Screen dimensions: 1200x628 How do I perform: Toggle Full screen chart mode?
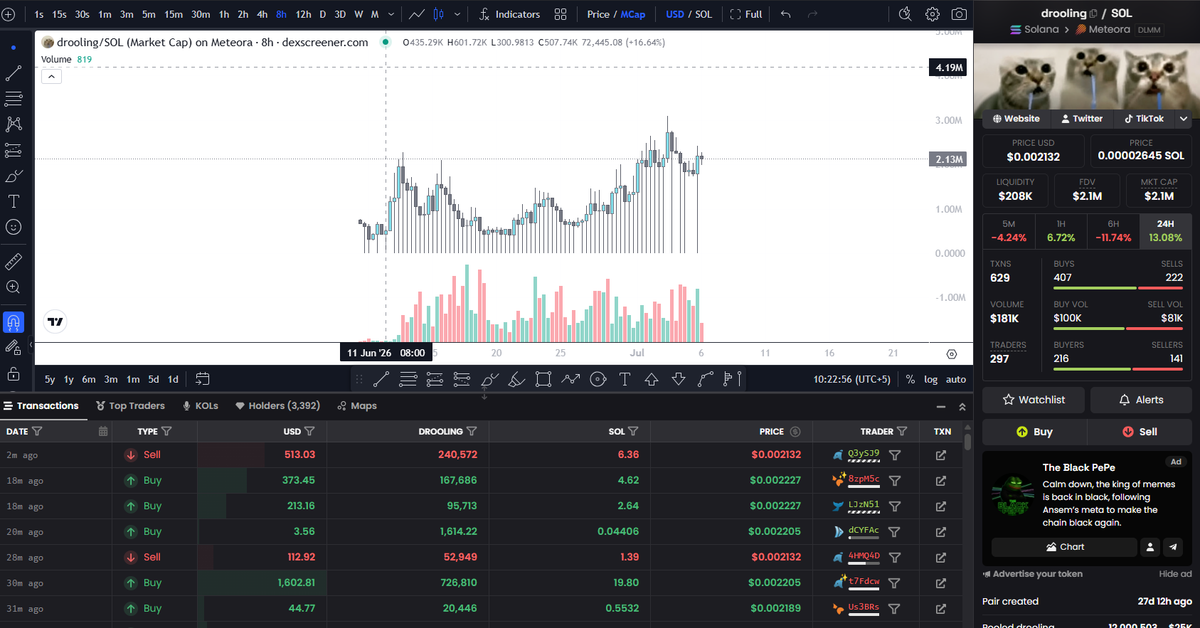(746, 14)
